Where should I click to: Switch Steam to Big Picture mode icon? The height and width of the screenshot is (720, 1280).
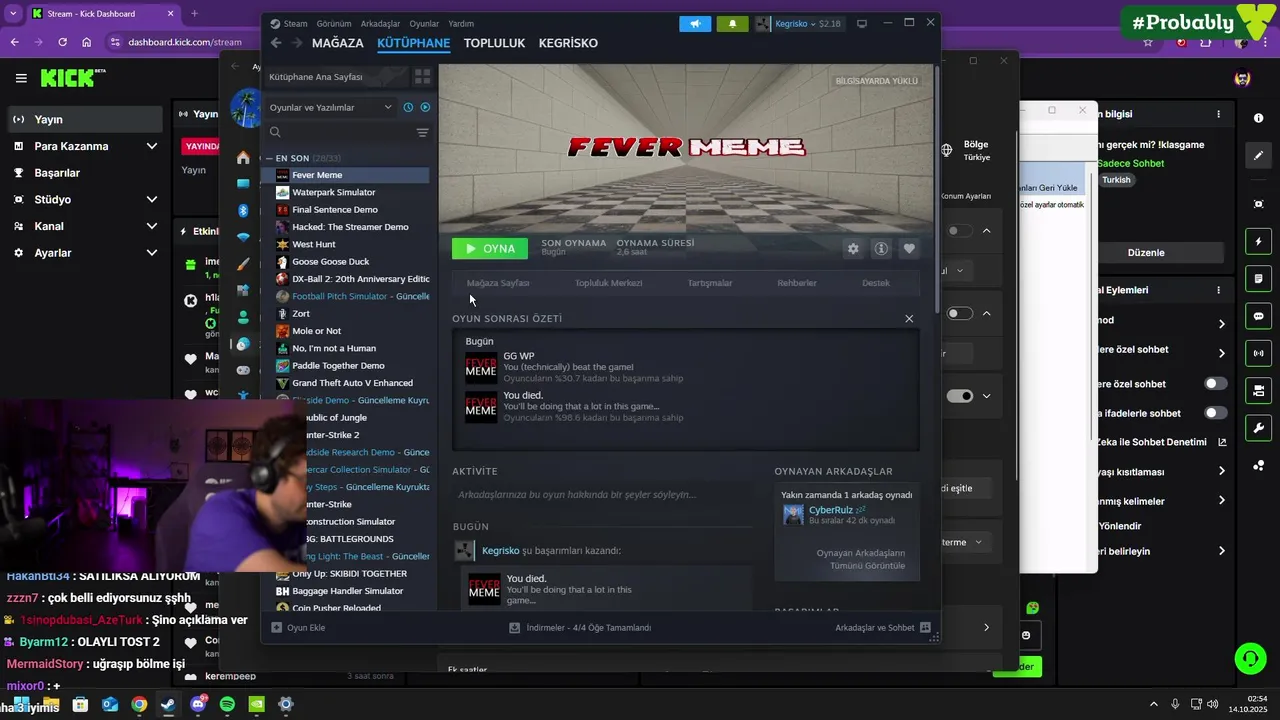pos(862,23)
